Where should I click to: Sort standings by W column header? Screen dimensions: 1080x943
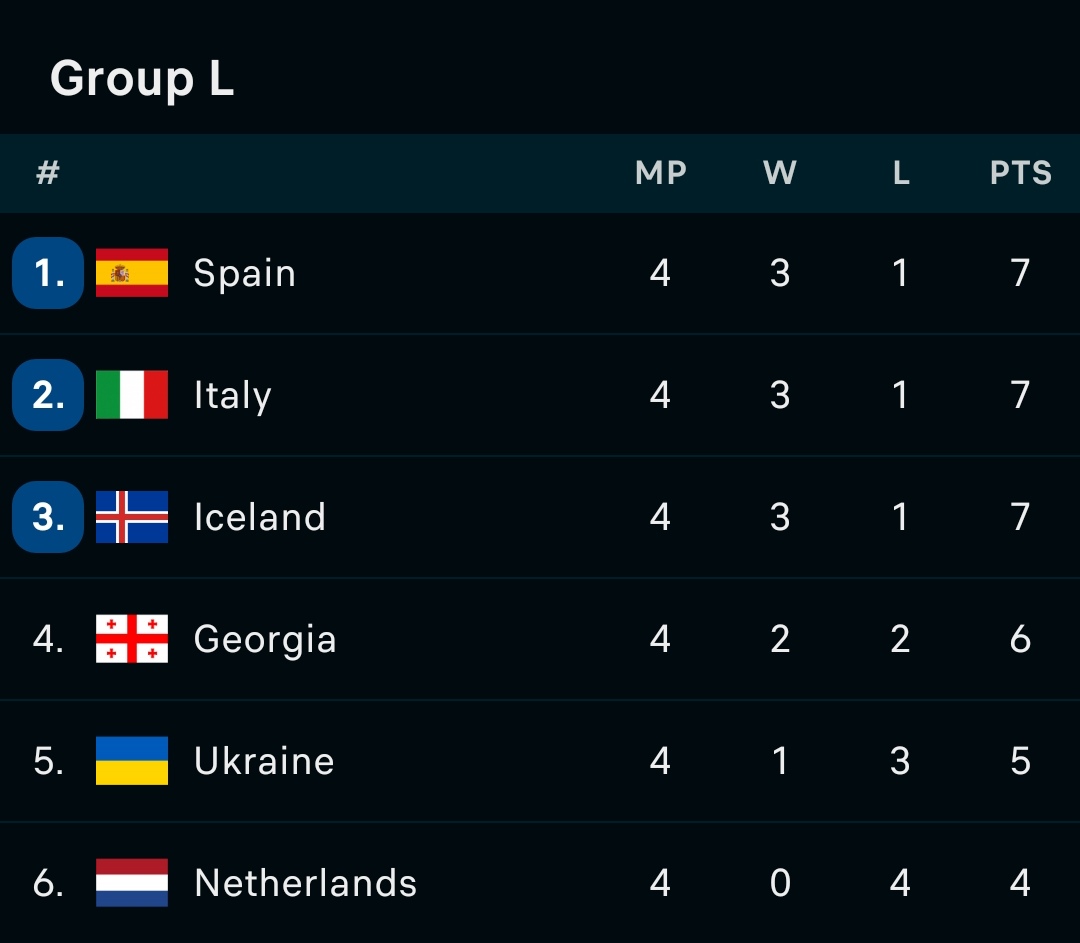coord(780,174)
